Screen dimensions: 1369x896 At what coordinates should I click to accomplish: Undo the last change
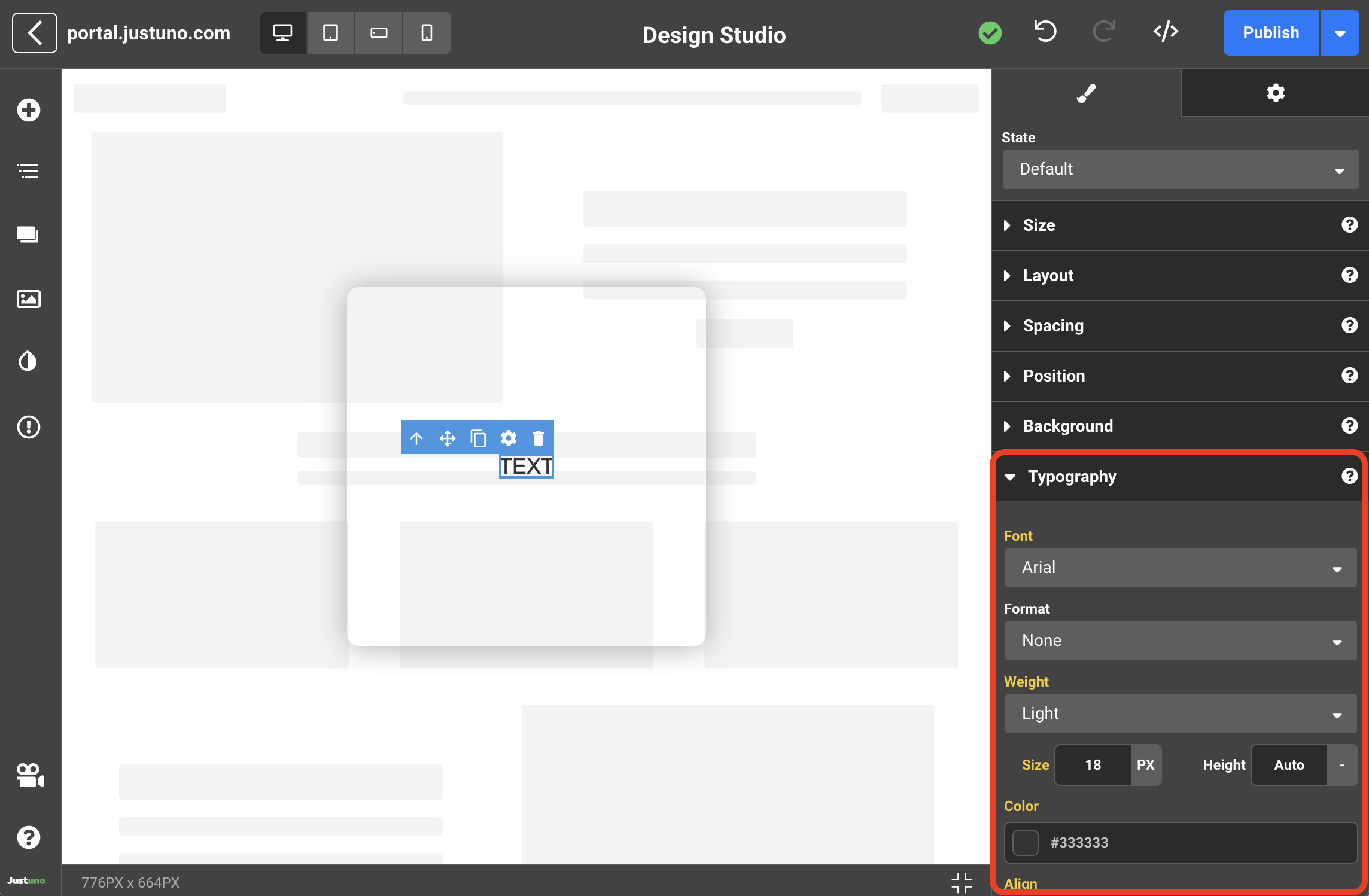[1045, 32]
